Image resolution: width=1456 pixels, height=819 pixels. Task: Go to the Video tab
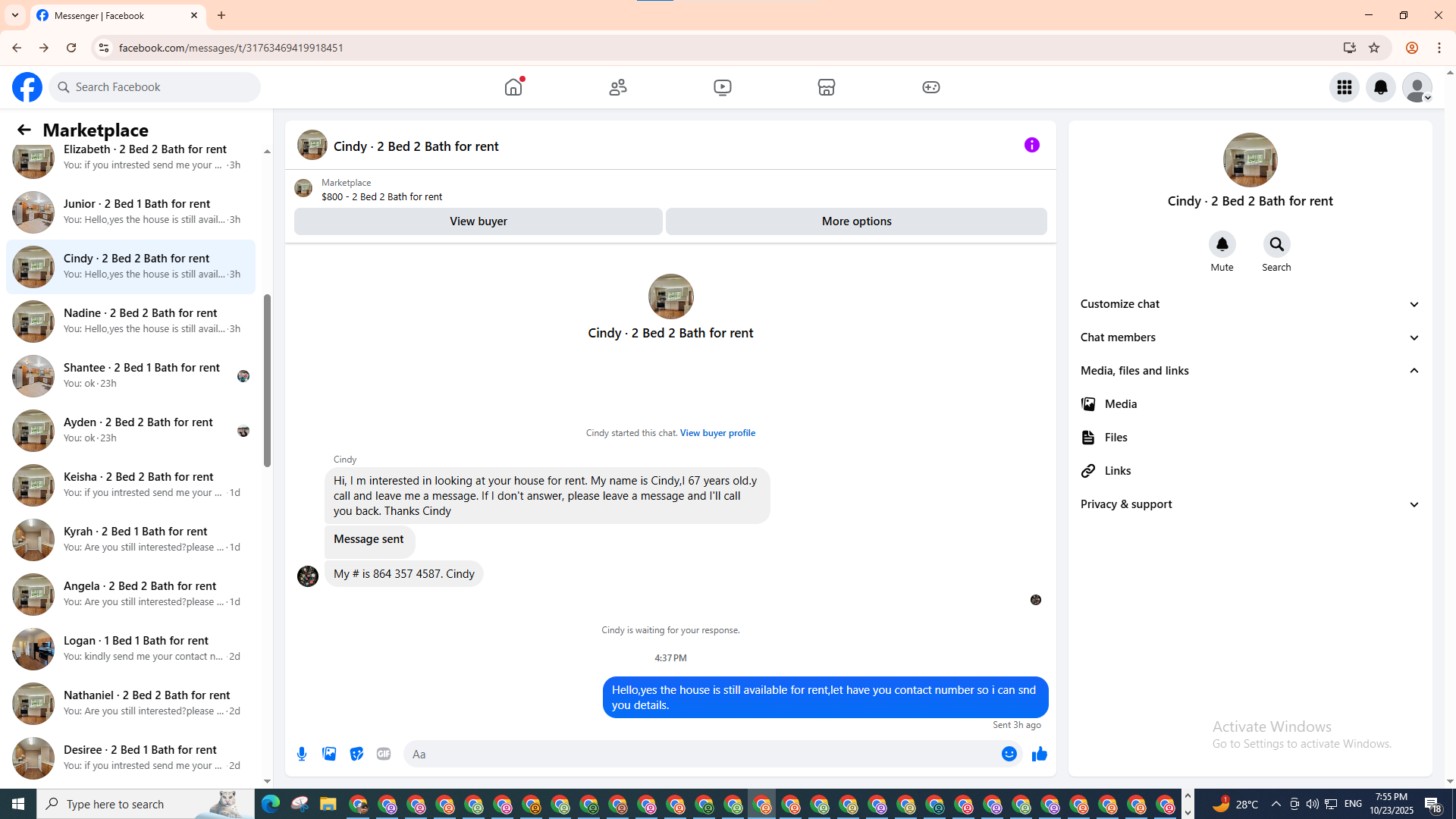coord(722,87)
